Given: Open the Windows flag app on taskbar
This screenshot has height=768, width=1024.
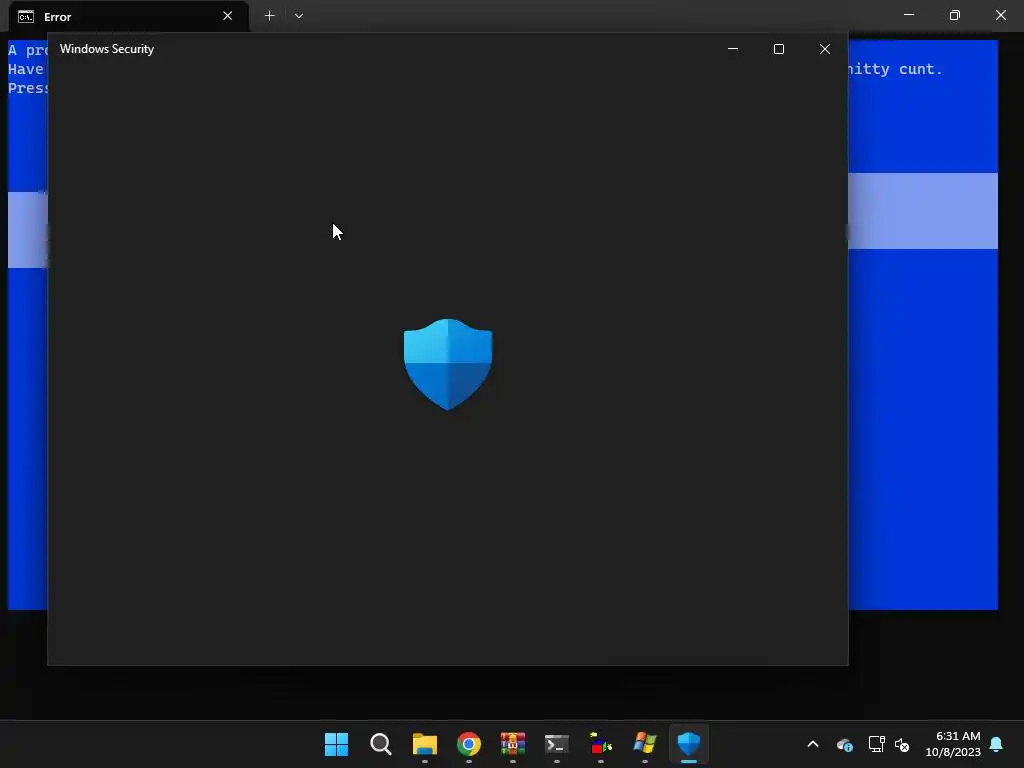Looking at the screenshot, I should (645, 744).
